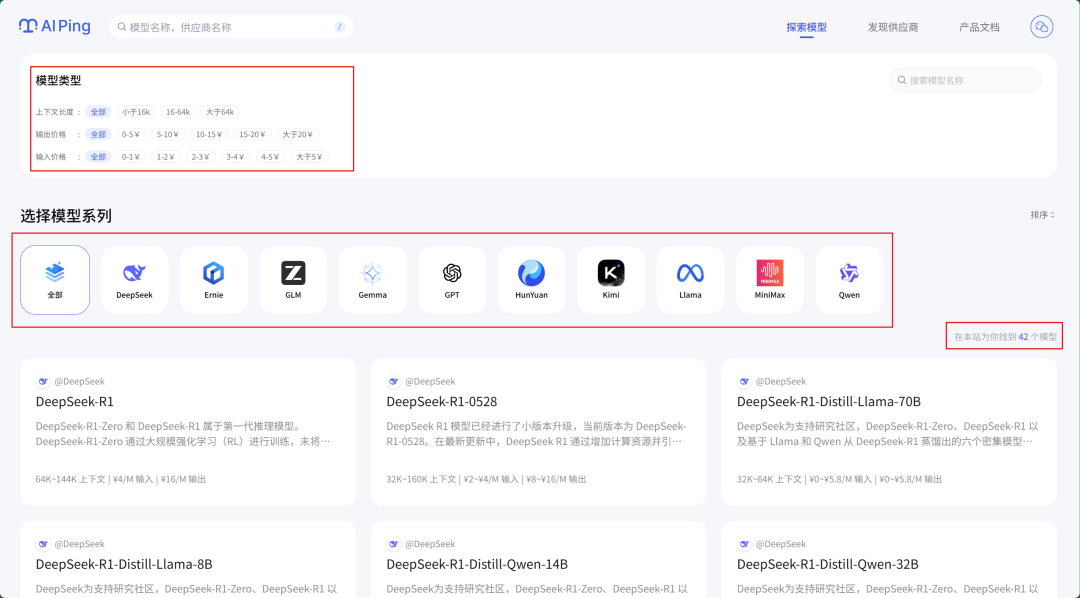This screenshot has height=598, width=1080.
Task: Click '32K~64K 上下文' pricing line on Distill-Llama-70B
Action: (839, 479)
